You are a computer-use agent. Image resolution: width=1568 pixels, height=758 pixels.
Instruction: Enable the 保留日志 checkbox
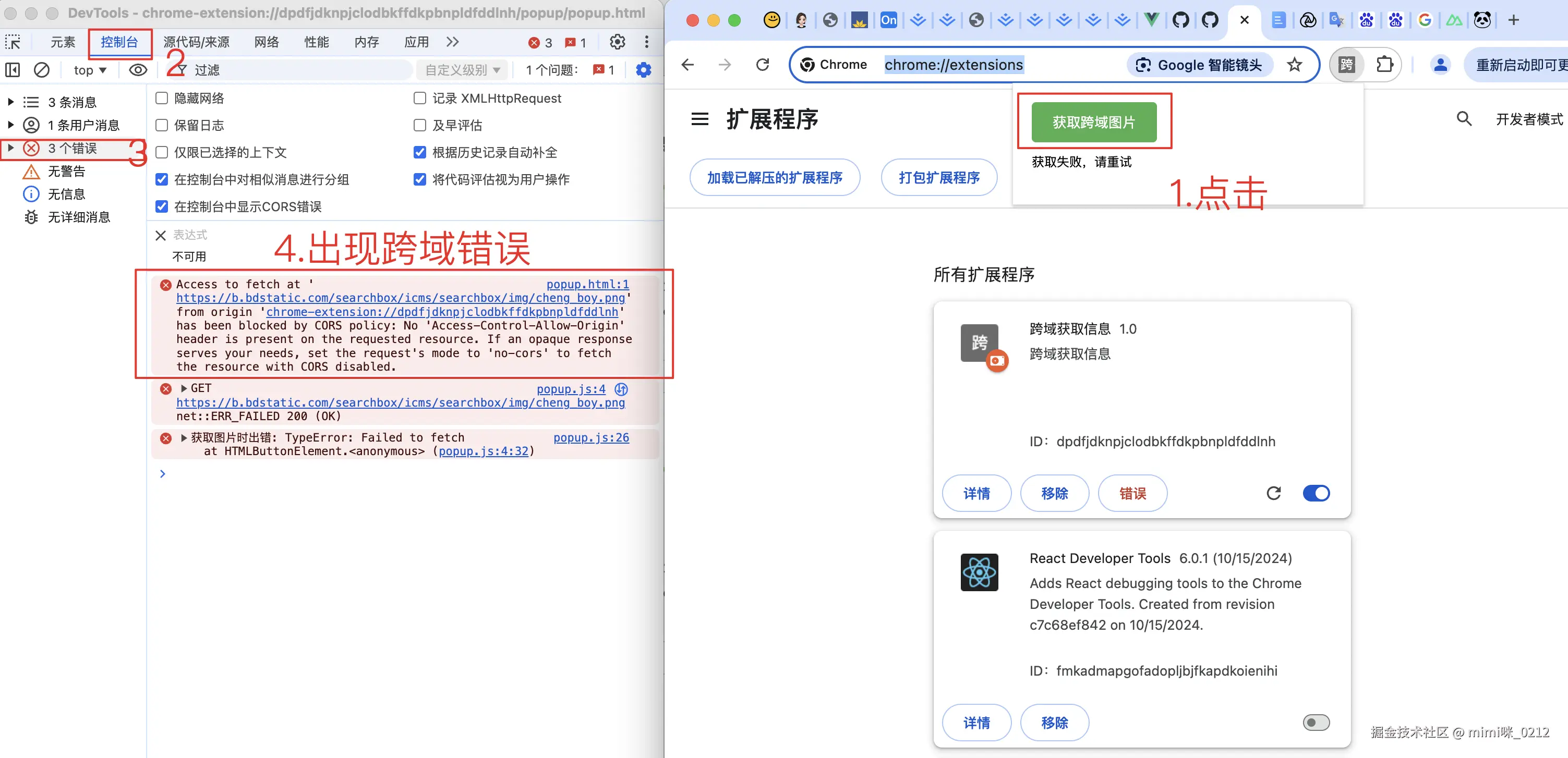coord(162,125)
